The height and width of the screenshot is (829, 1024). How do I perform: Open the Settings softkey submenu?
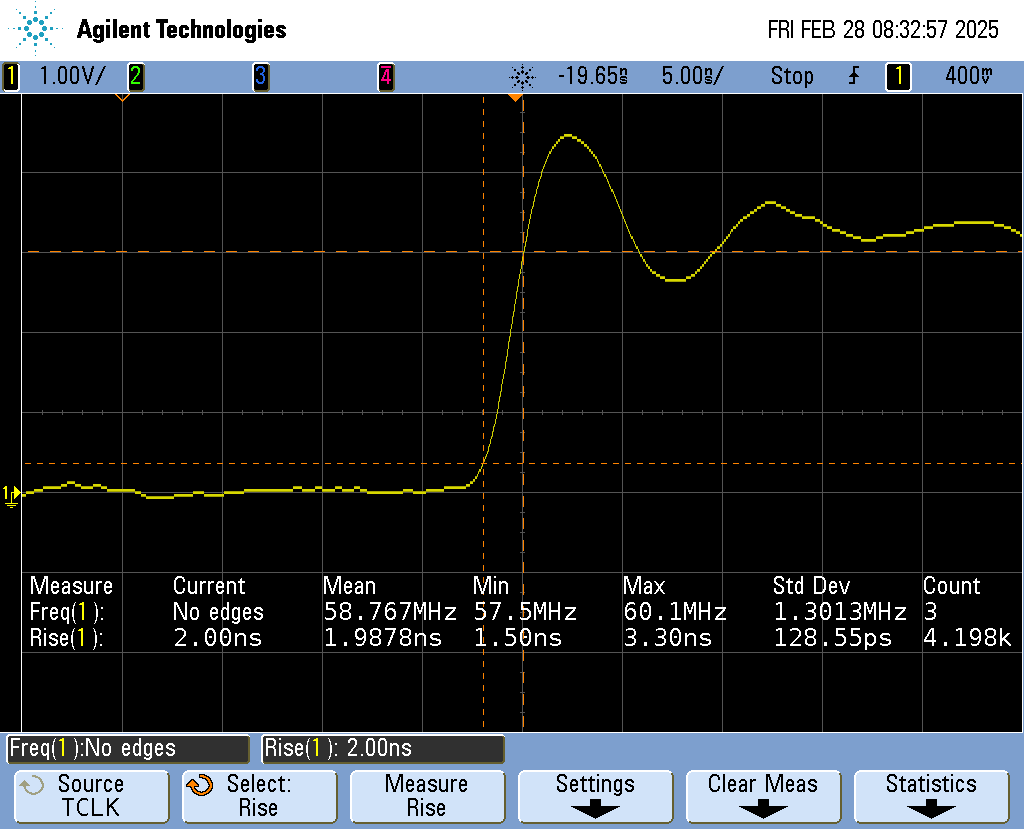click(x=595, y=796)
